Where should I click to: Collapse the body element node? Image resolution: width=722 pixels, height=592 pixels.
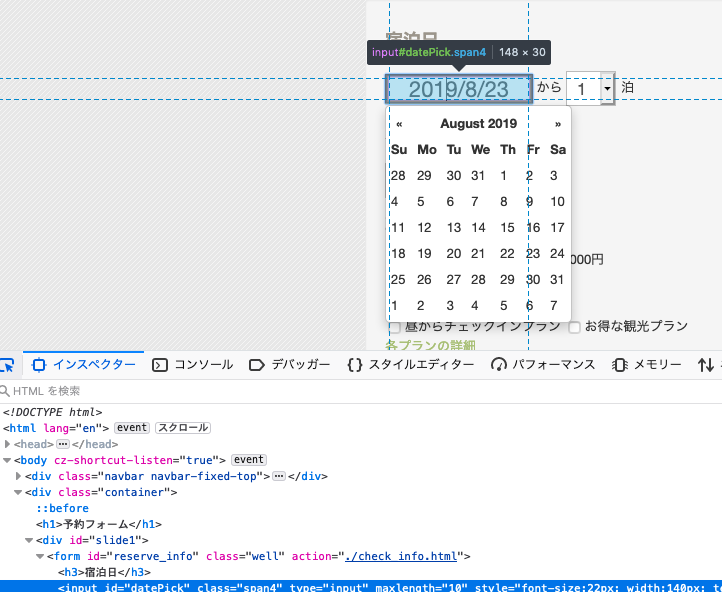(x=7, y=460)
